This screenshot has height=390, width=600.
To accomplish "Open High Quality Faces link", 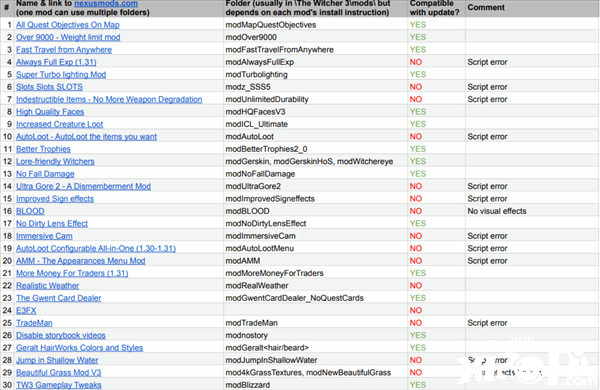I will [50, 112].
